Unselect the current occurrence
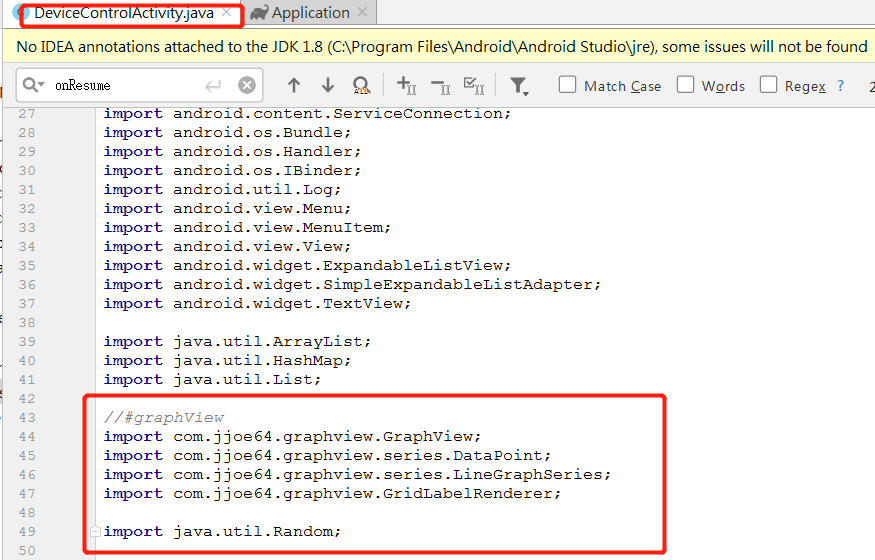This screenshot has height=560, width=875. (441, 86)
